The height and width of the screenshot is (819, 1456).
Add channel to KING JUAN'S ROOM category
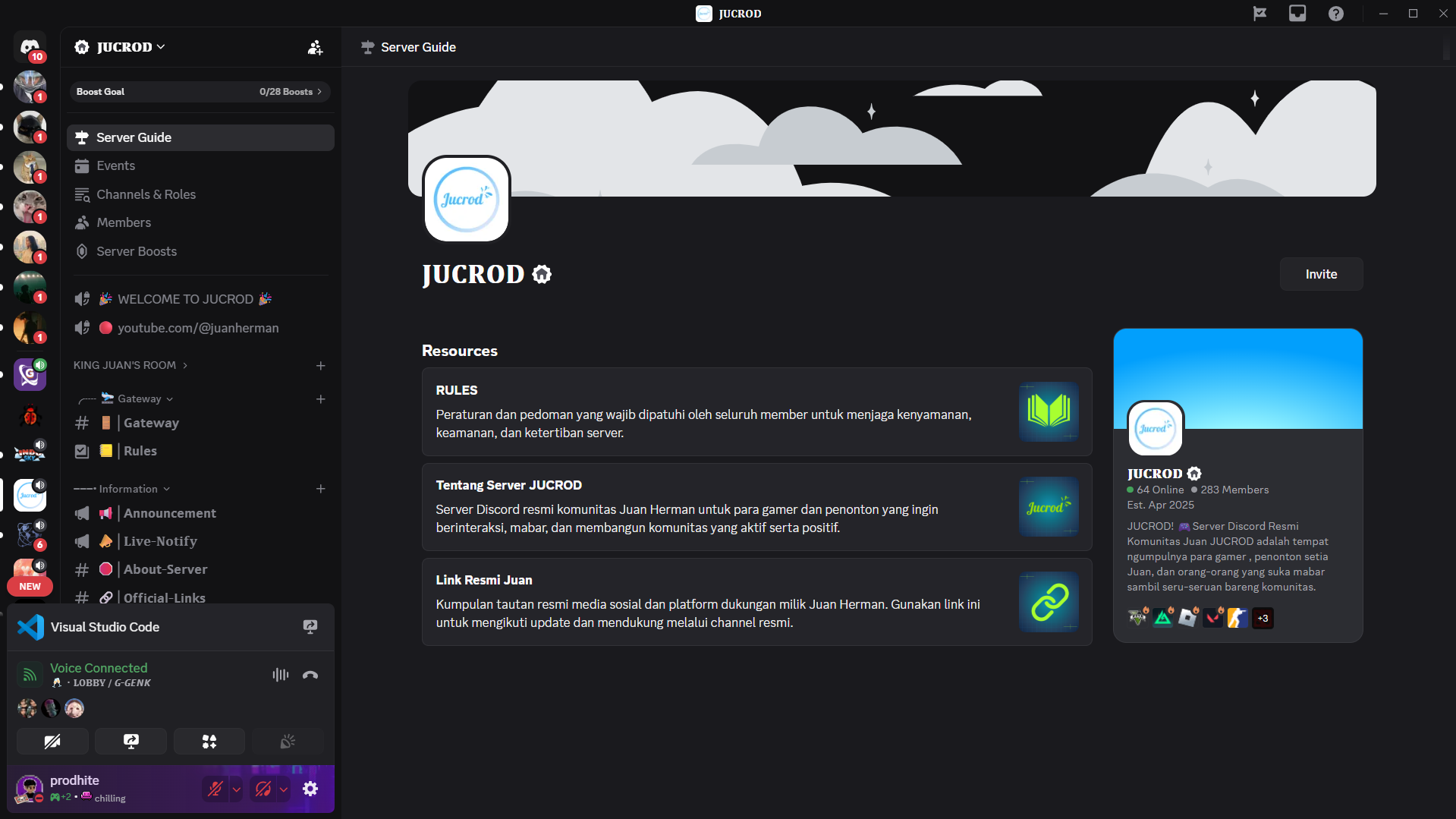click(x=321, y=366)
